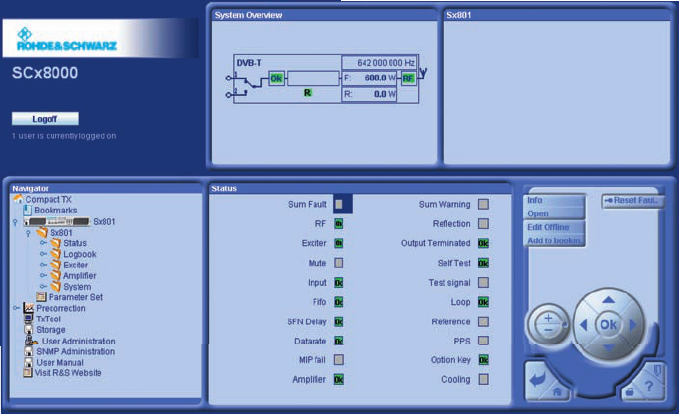Click the Output Terminated Ok indicator
The height and width of the screenshot is (414, 679).
(483, 243)
